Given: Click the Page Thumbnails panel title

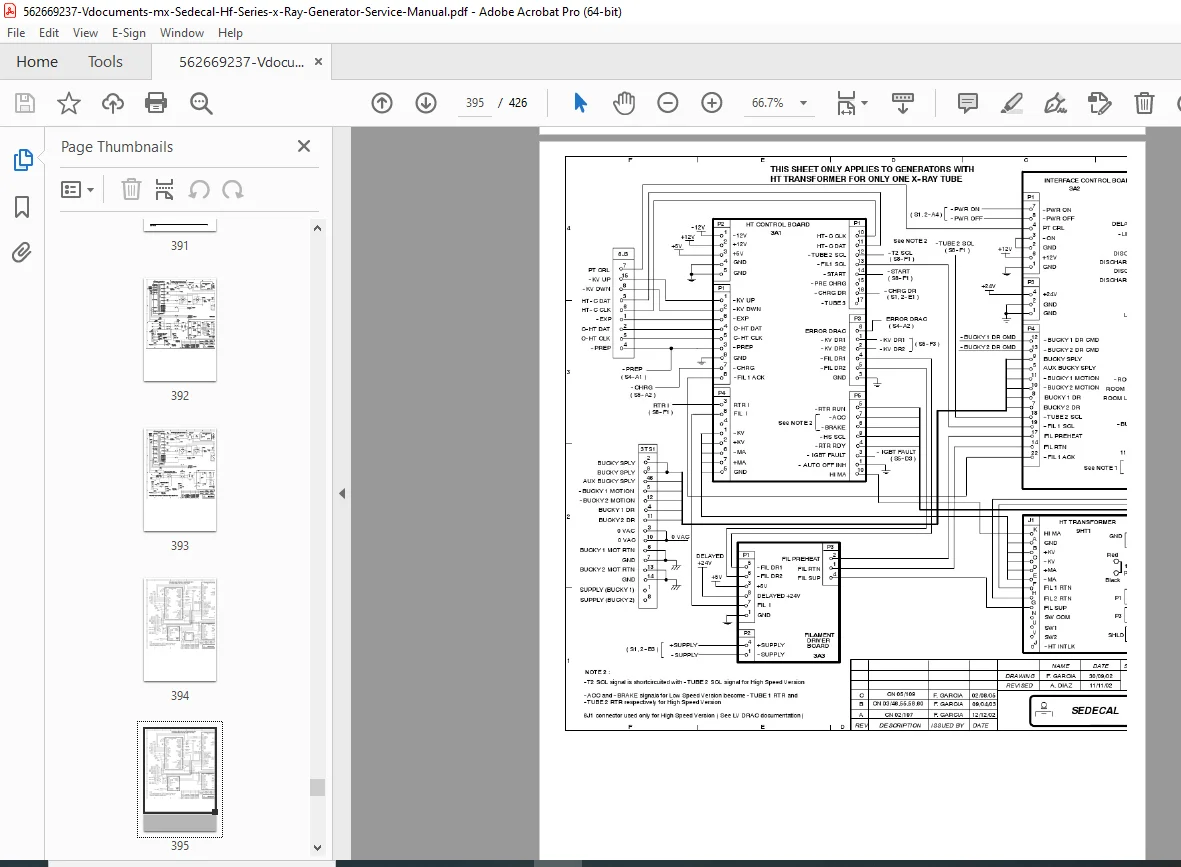Looking at the screenshot, I should click(117, 147).
